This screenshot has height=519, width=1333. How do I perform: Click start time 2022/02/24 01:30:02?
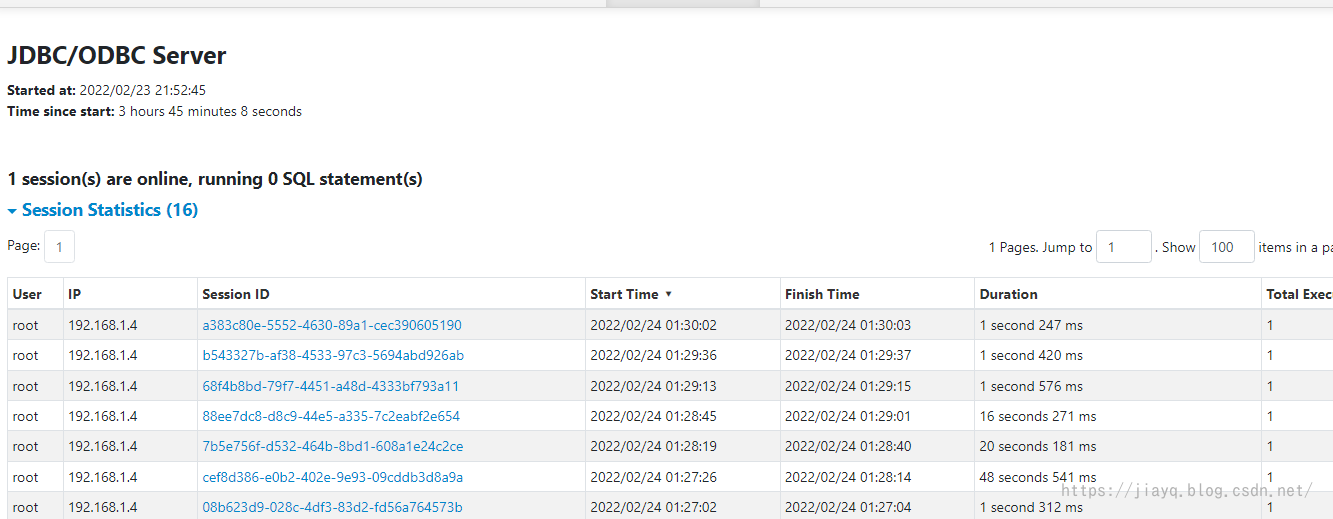653,325
